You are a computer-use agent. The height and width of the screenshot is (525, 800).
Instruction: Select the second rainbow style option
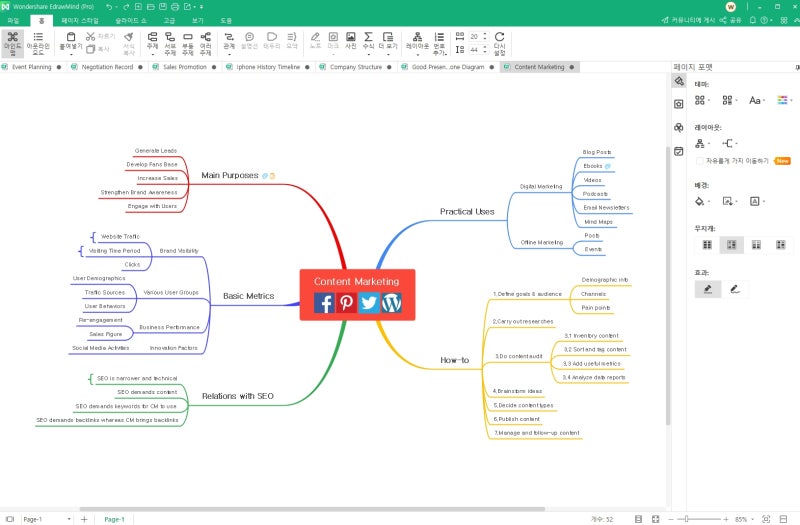732,245
